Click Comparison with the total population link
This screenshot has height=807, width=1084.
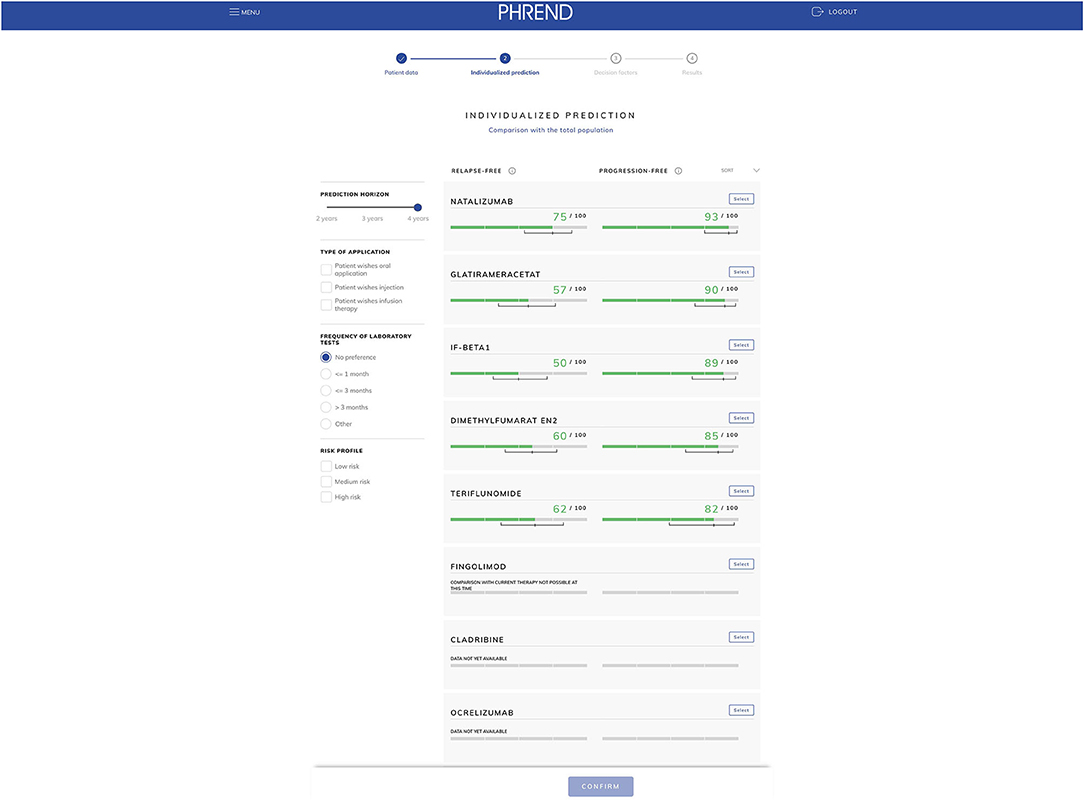tap(551, 130)
